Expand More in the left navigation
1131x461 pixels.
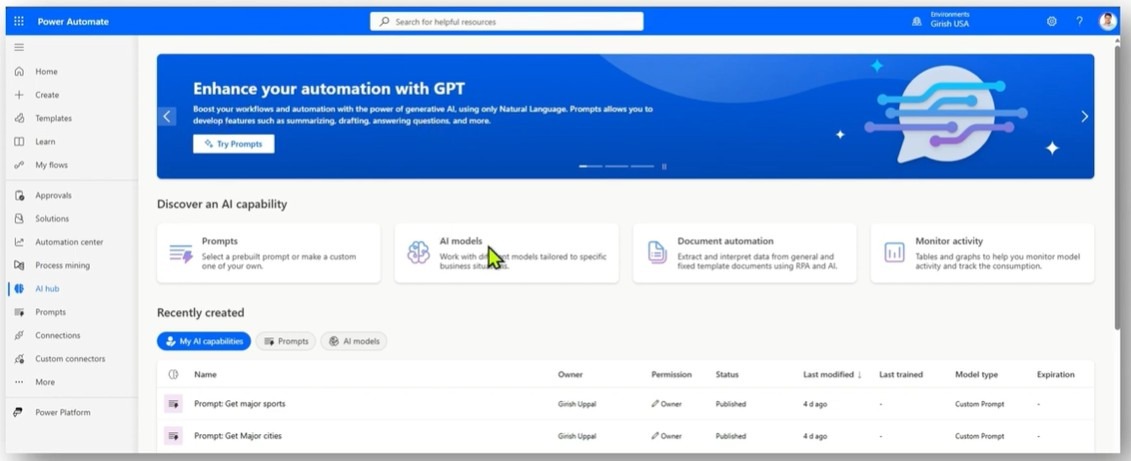[x=45, y=382]
